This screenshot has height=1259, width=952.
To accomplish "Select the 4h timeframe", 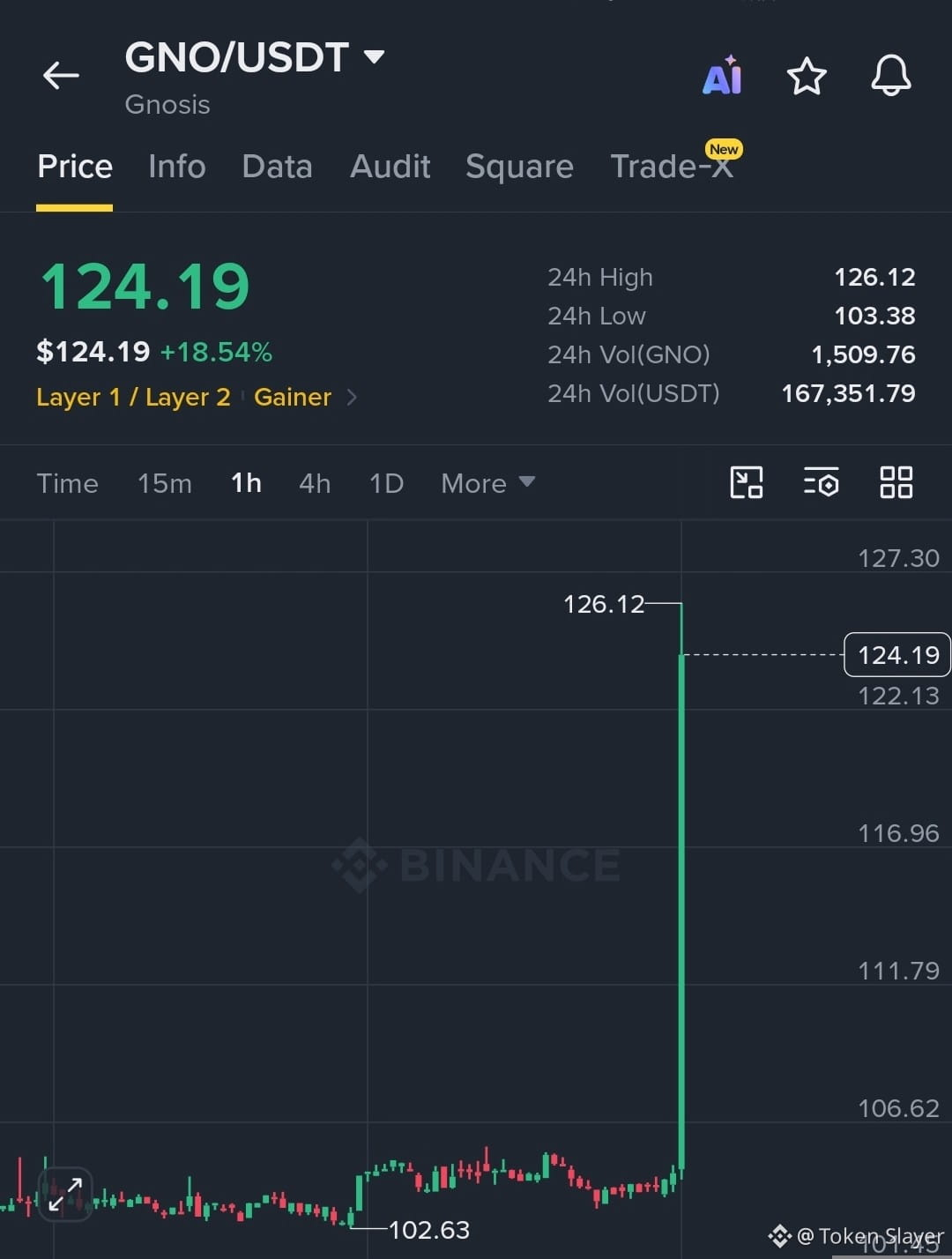I will coord(315,483).
